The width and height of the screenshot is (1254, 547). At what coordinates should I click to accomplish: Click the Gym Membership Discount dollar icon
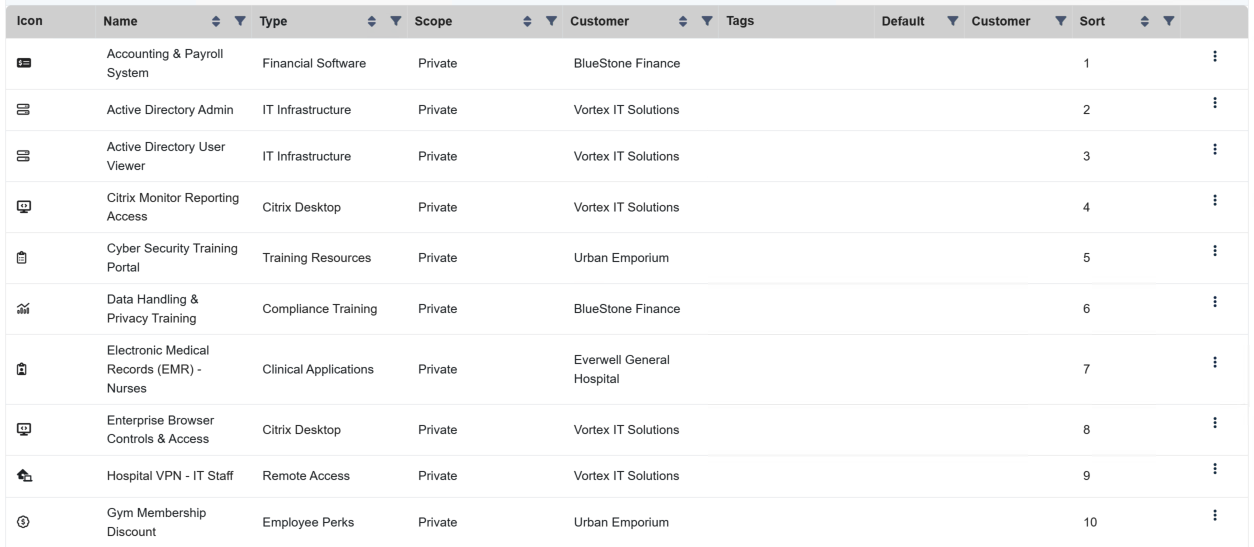(x=24, y=522)
